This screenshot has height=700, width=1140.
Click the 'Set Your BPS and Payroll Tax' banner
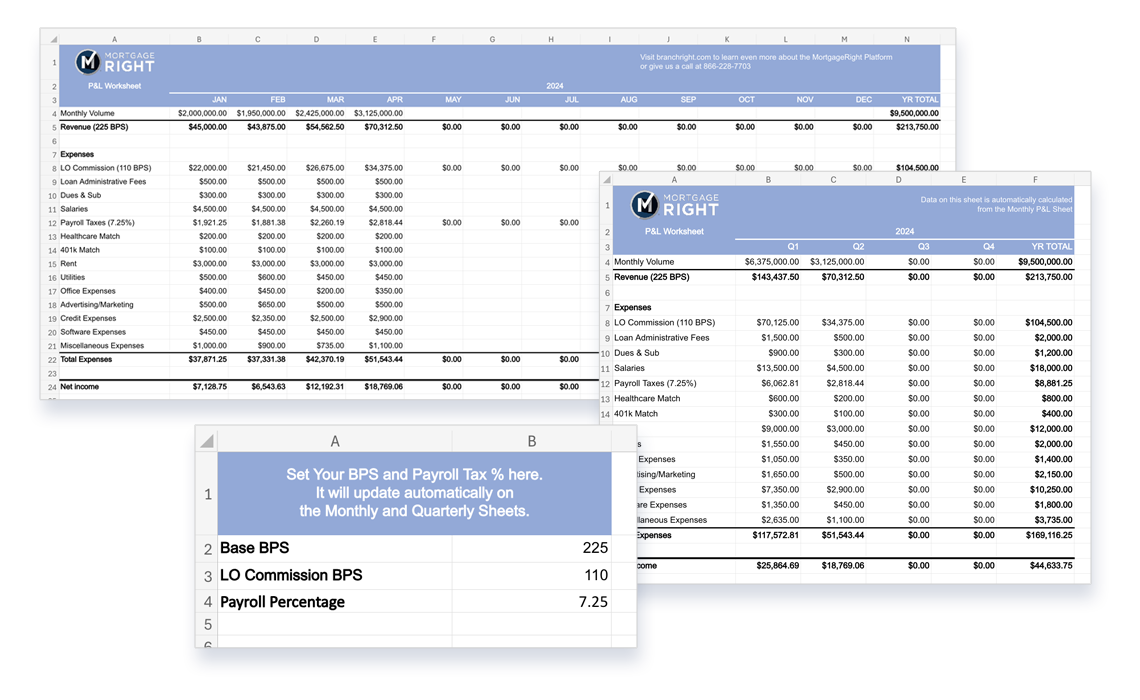coord(414,493)
